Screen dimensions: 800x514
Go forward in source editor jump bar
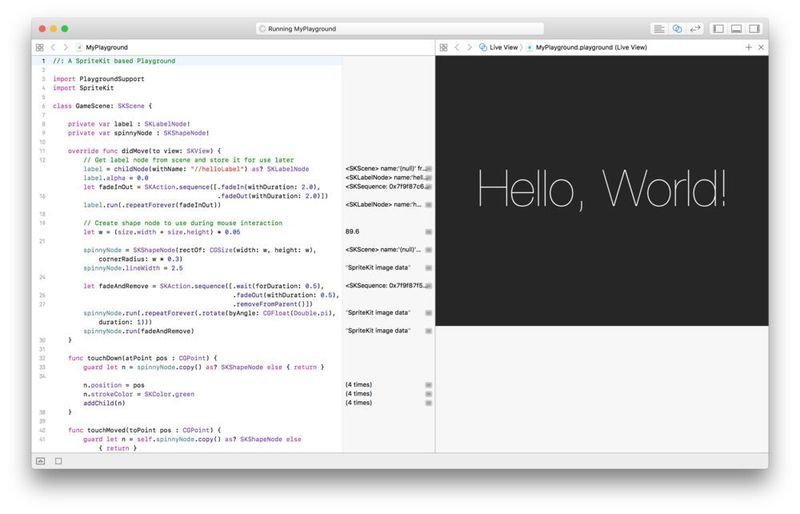65,47
